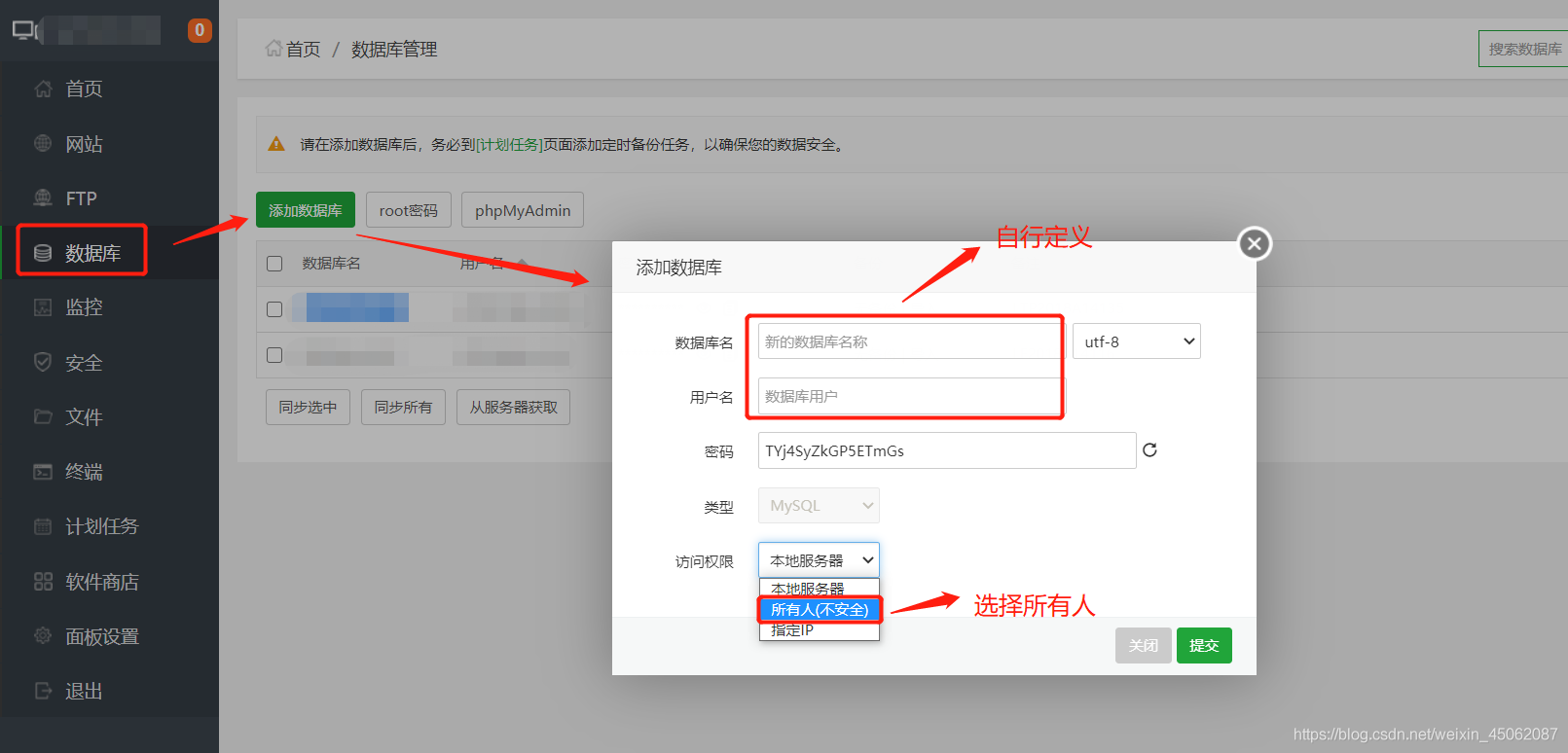The height and width of the screenshot is (753, 1568).
Task: Click the password field with TYj4SyZkGP5ETmGs
Action: [947, 450]
